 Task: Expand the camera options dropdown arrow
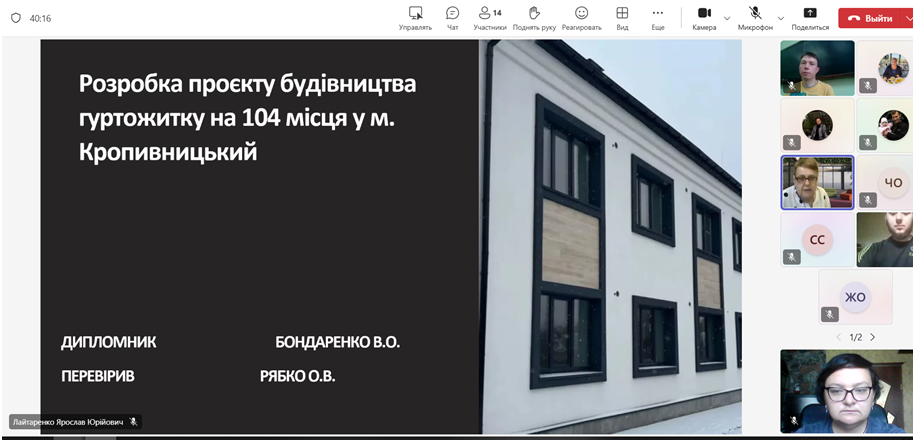[727, 18]
